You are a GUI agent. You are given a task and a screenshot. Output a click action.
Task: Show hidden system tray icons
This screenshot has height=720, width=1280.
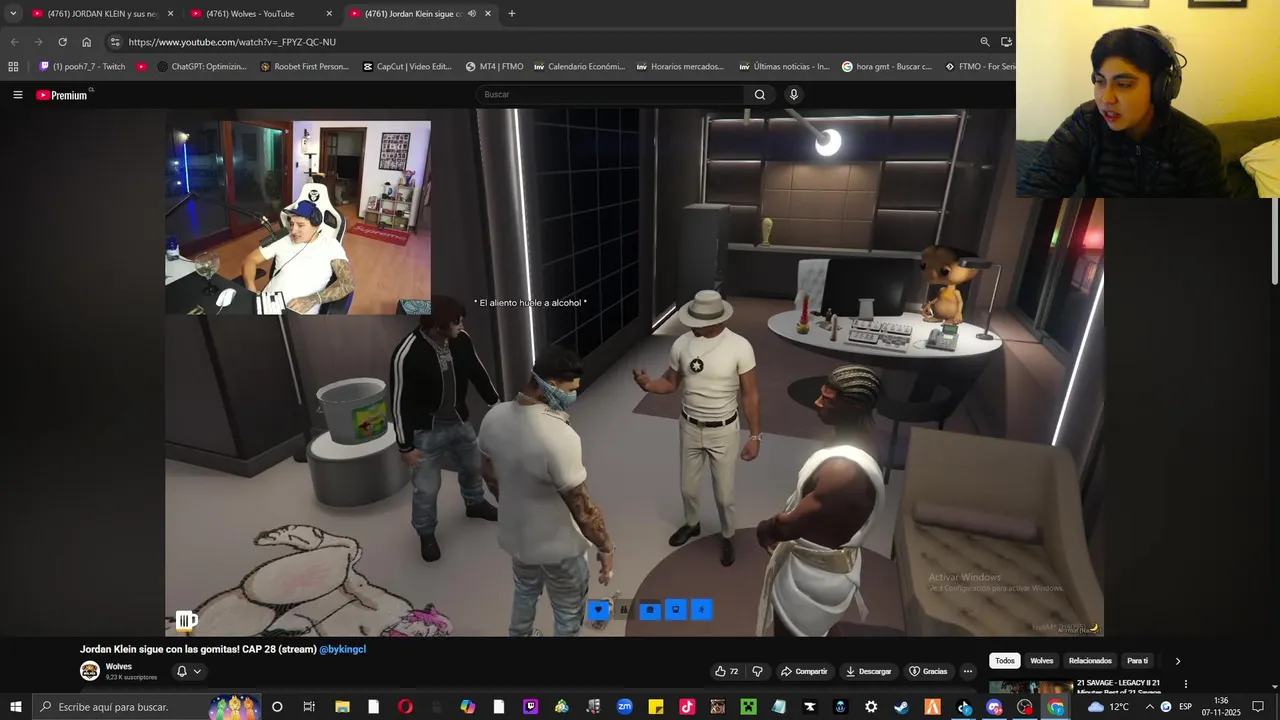point(1149,707)
